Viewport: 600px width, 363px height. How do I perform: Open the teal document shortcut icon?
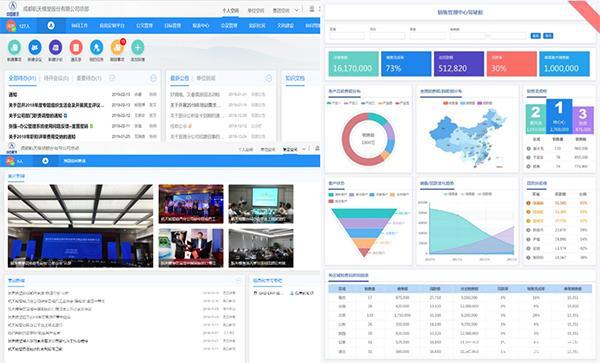pos(14,47)
